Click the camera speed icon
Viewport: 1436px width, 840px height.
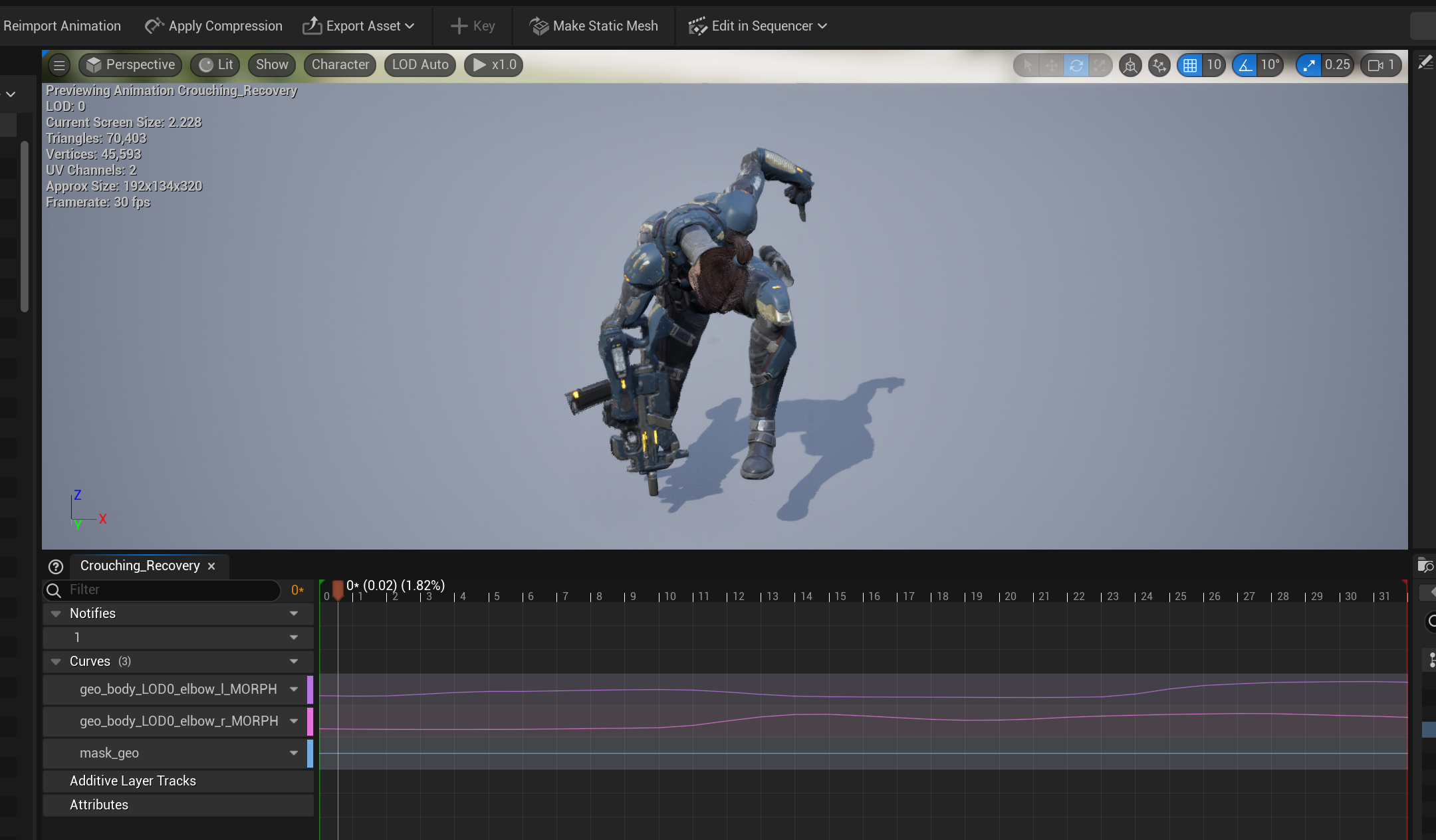[x=1375, y=65]
